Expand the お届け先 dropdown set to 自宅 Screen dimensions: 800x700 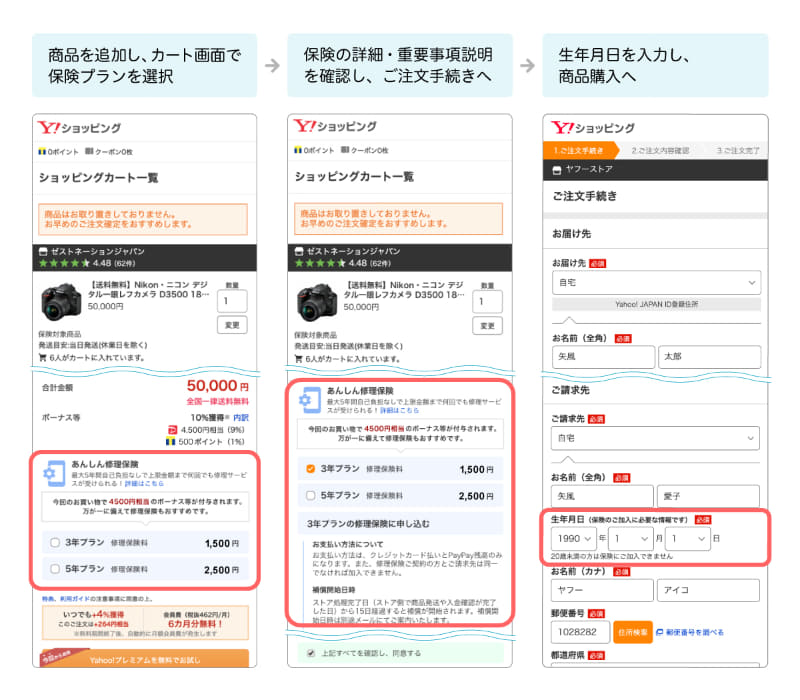click(x=655, y=283)
